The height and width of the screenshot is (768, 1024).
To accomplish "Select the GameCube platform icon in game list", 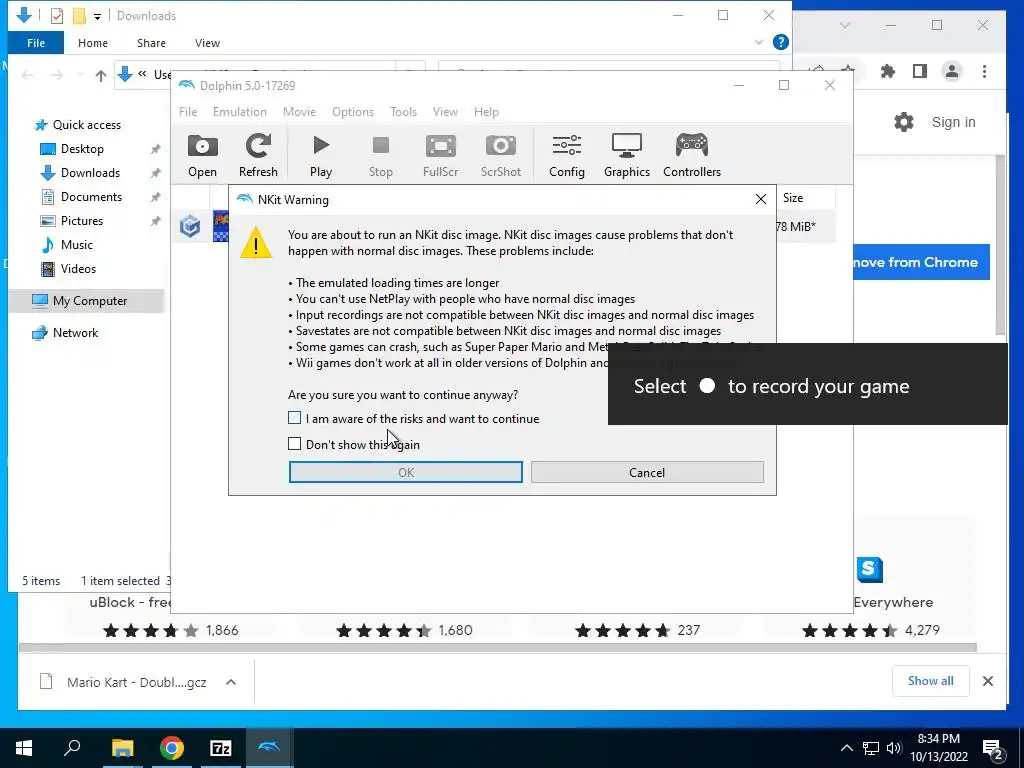I will pos(190,227).
